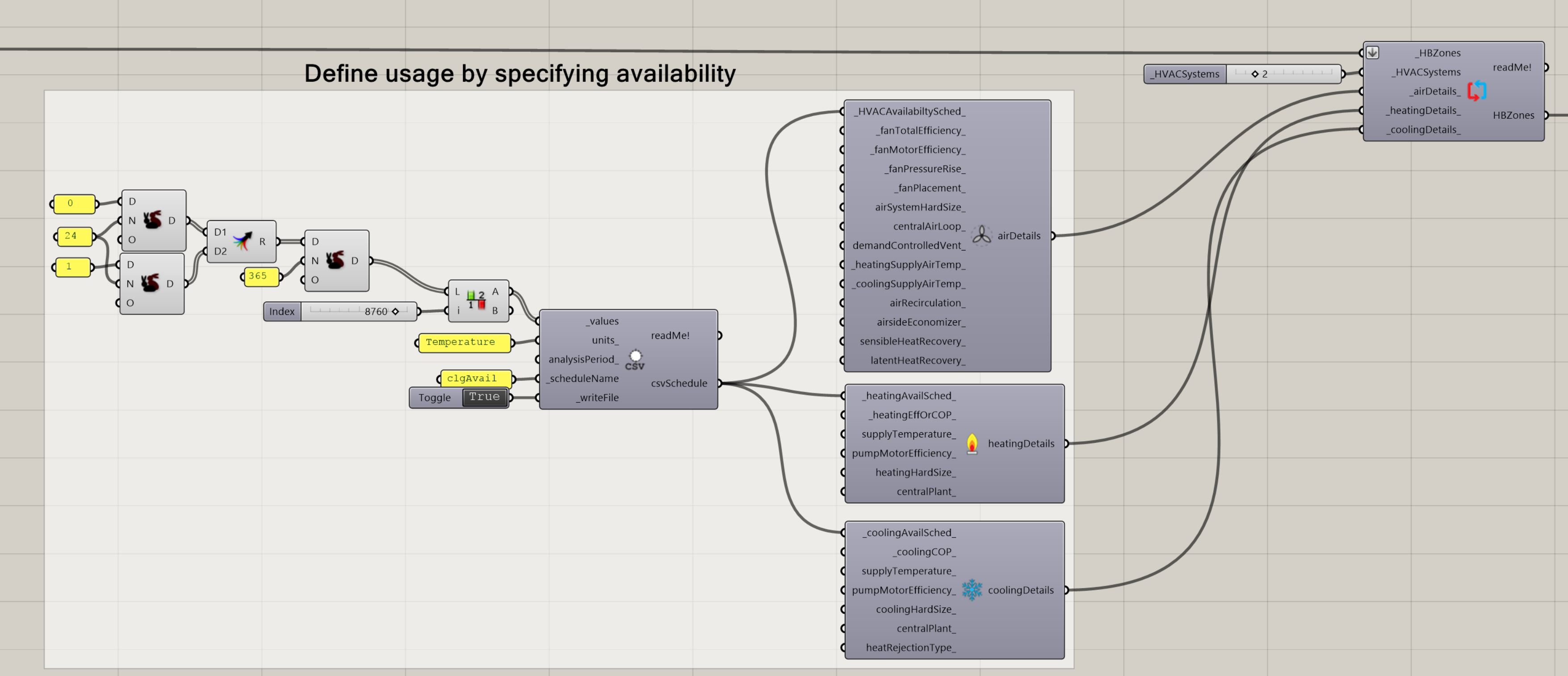Click the group title 'Define usage by specifying availability'
Image resolution: width=1568 pixels, height=676 pixels.
(x=520, y=74)
